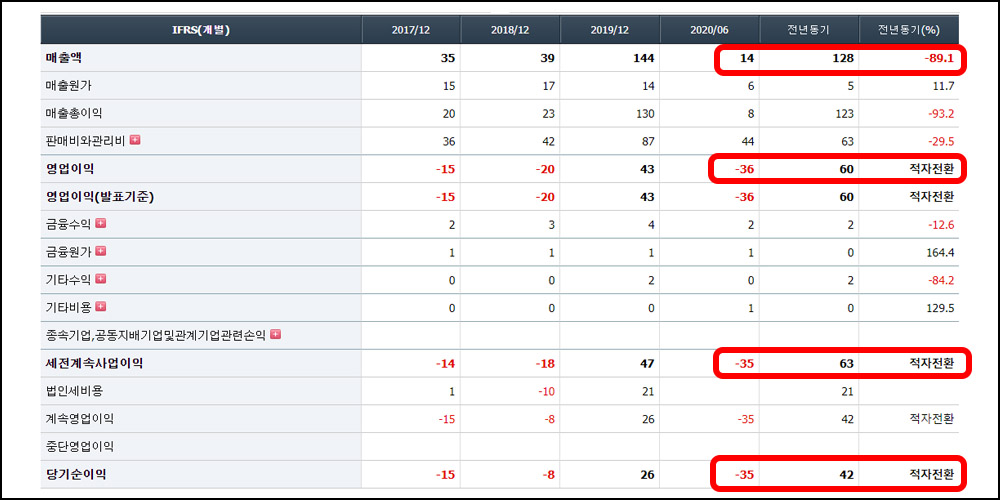
Task: Expand the 기타수익 row plus icon
Action: click(x=100, y=279)
